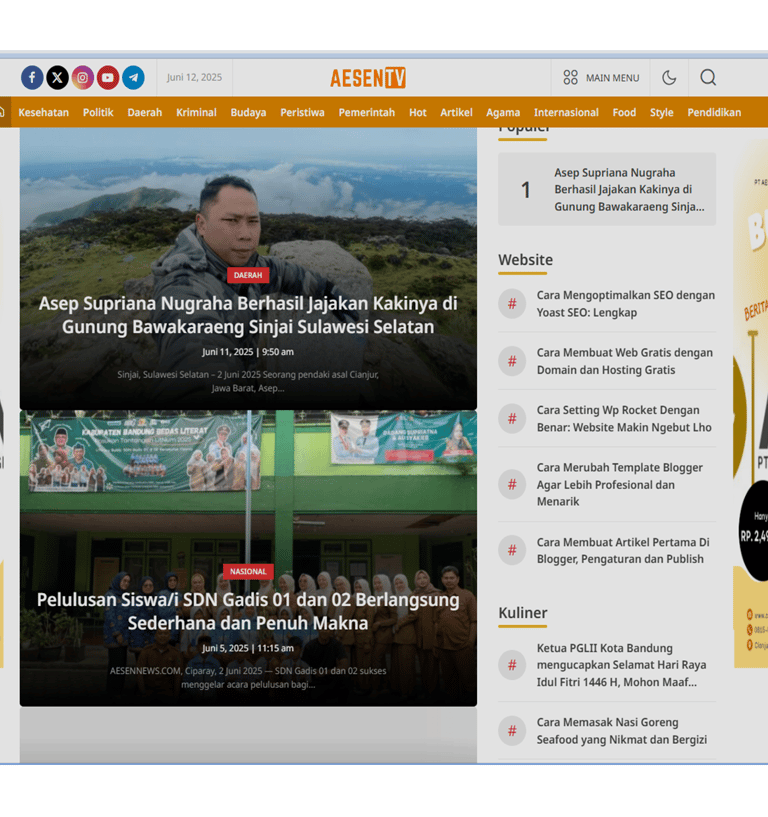Click the red DAERAH category badge

[248, 275]
